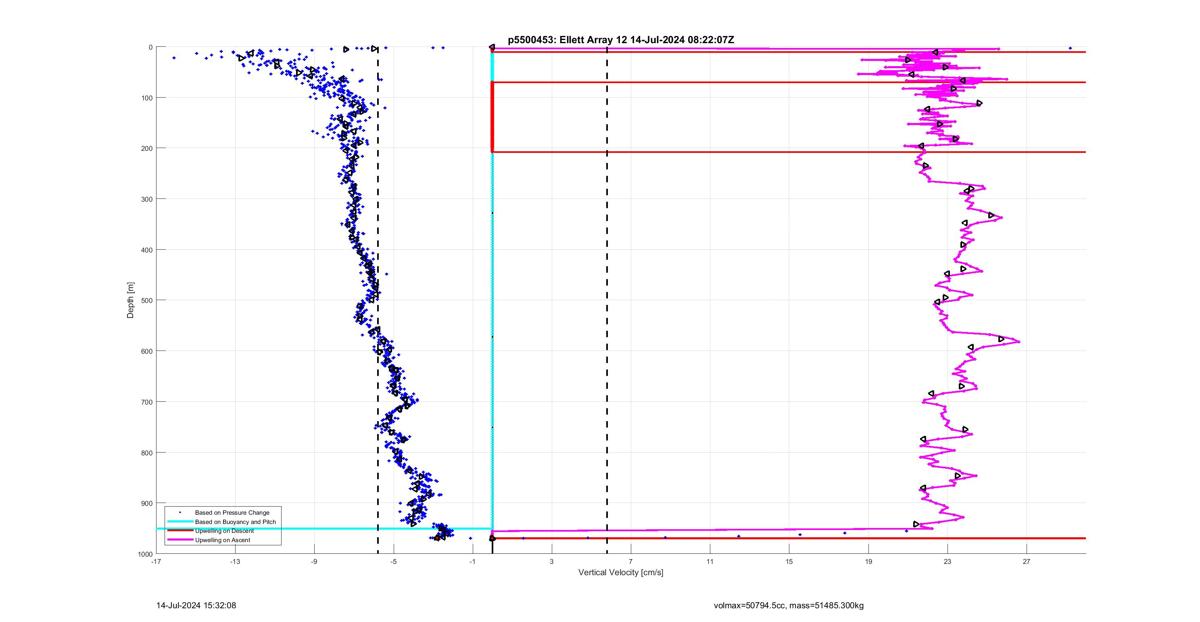Click the depth tick label '400'
This screenshot has height=622, width=1200.
[146, 250]
